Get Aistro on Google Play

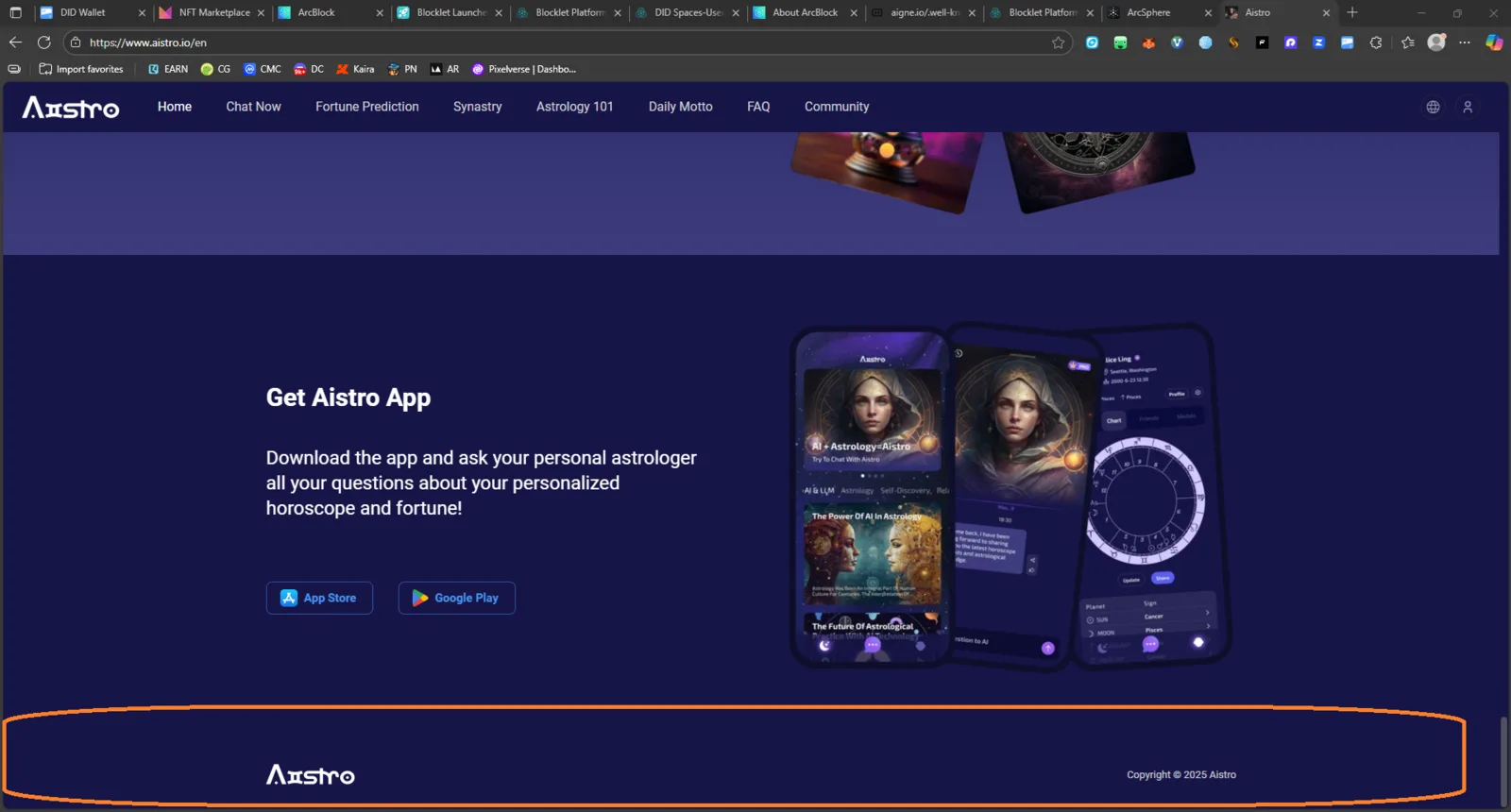click(x=457, y=598)
